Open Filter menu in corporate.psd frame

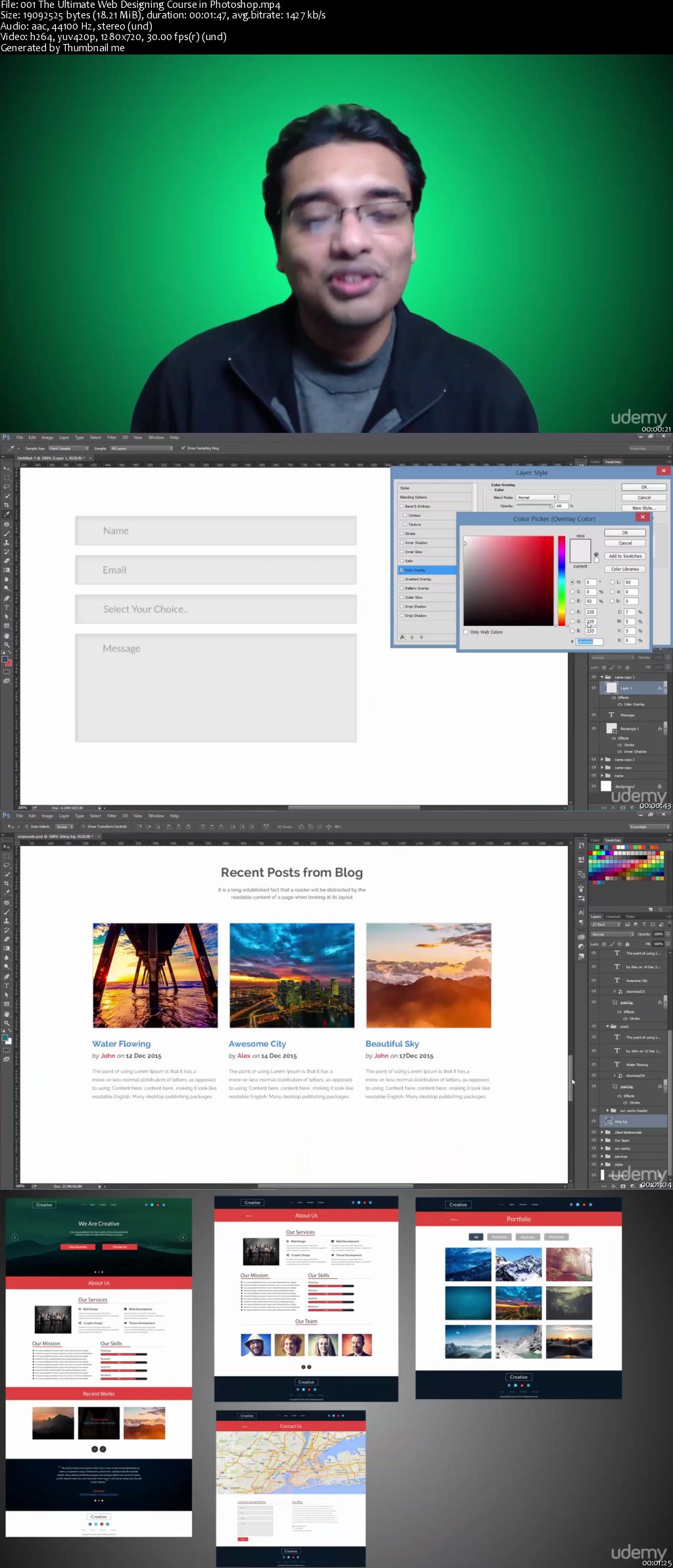112,816
